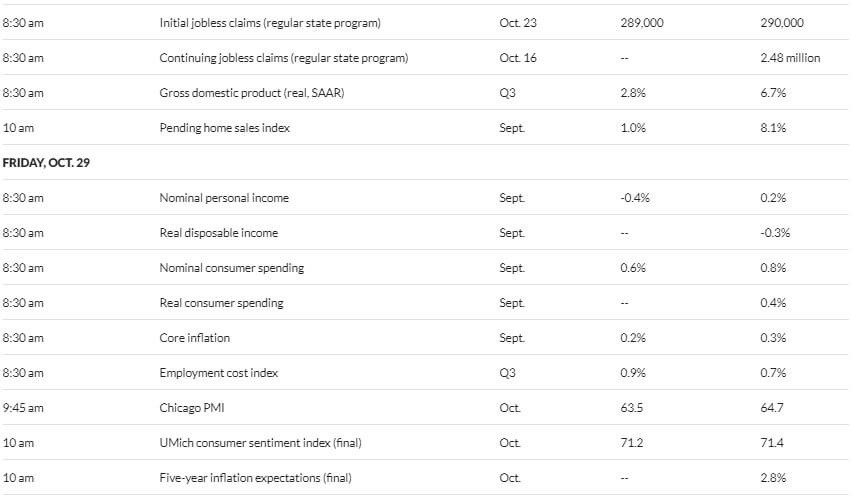Click Nominal personal income report
The width and height of the screenshot is (852, 497).
click(224, 198)
